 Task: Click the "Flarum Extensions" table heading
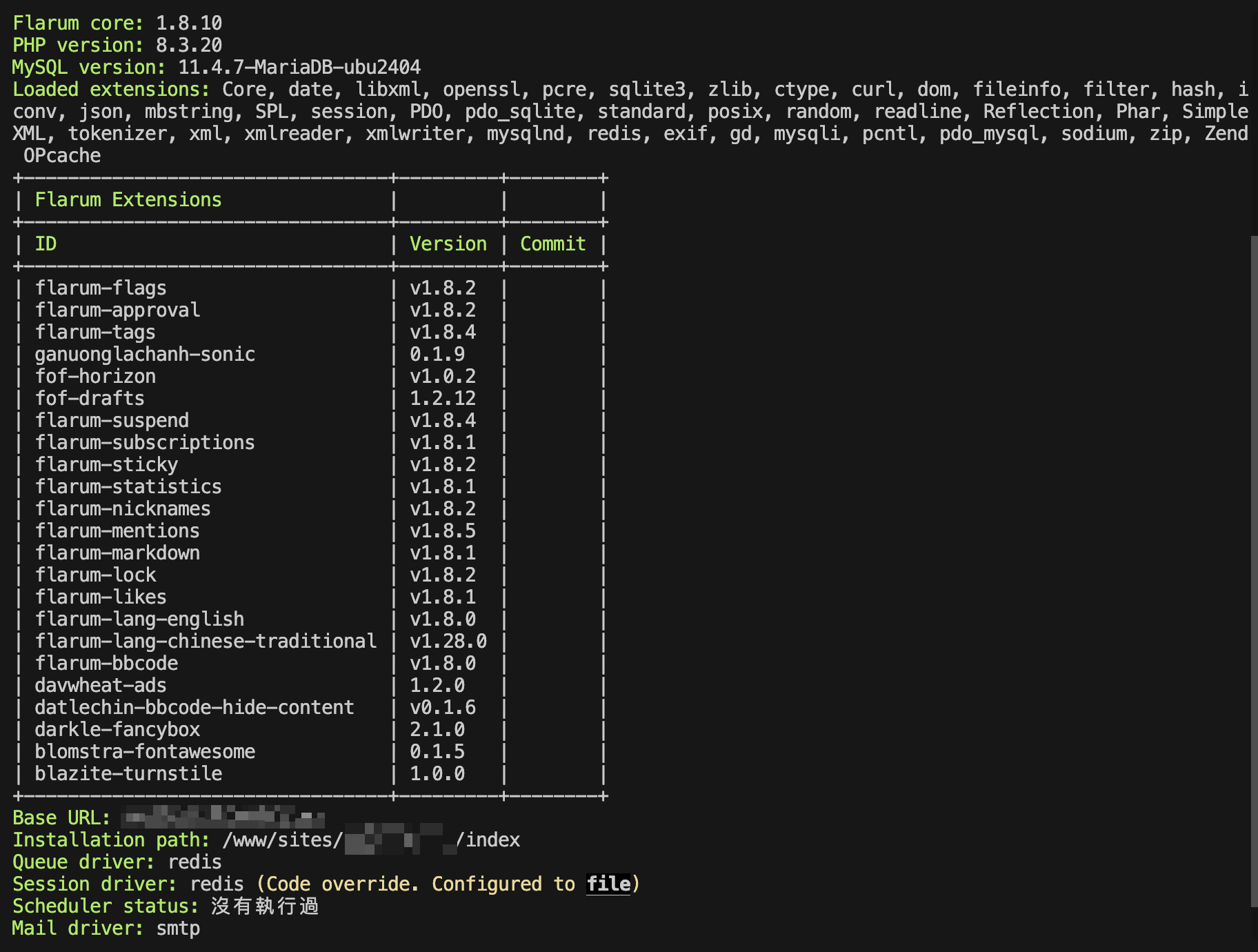[128, 200]
